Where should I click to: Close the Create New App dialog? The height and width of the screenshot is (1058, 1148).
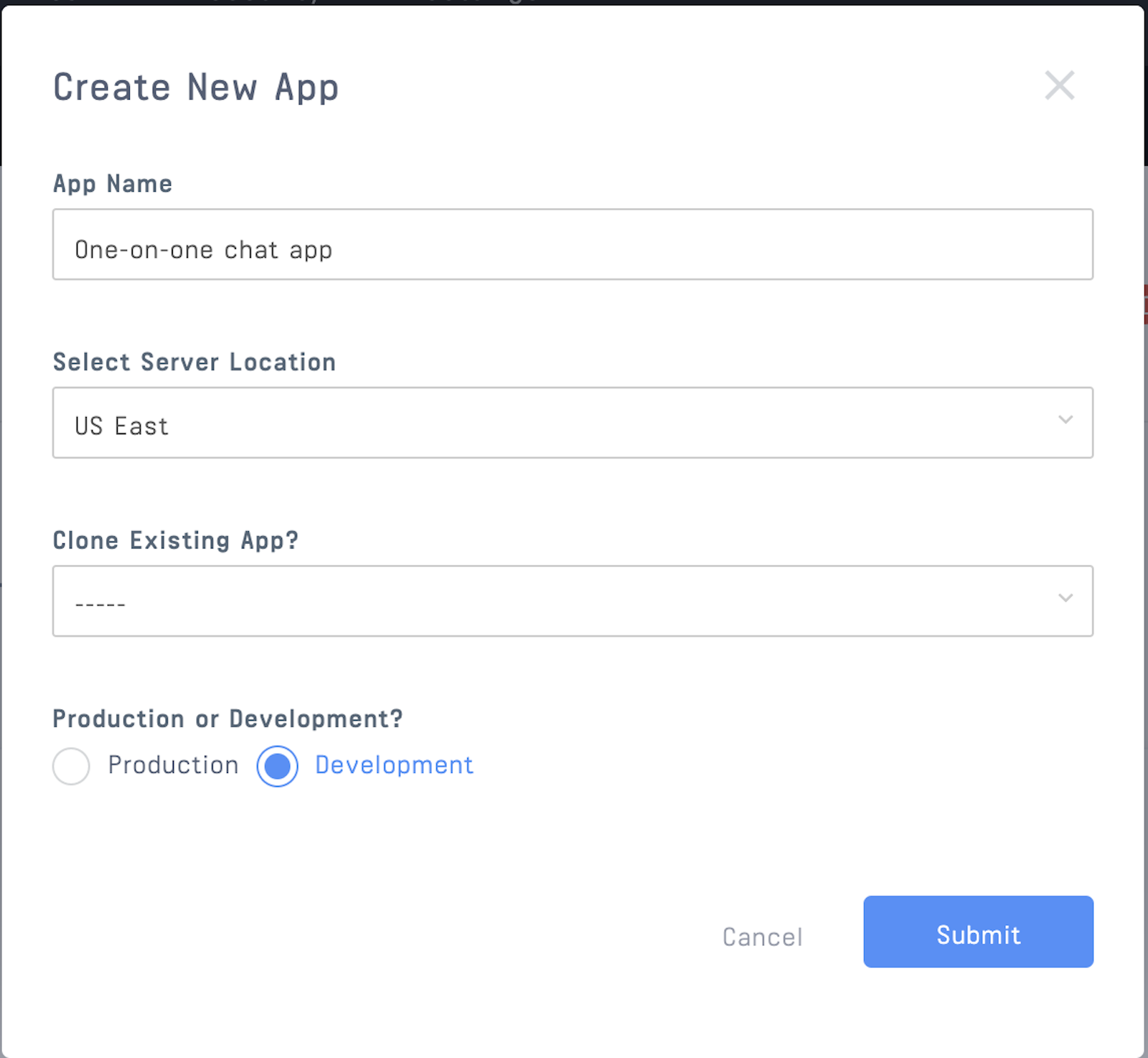(1060, 86)
